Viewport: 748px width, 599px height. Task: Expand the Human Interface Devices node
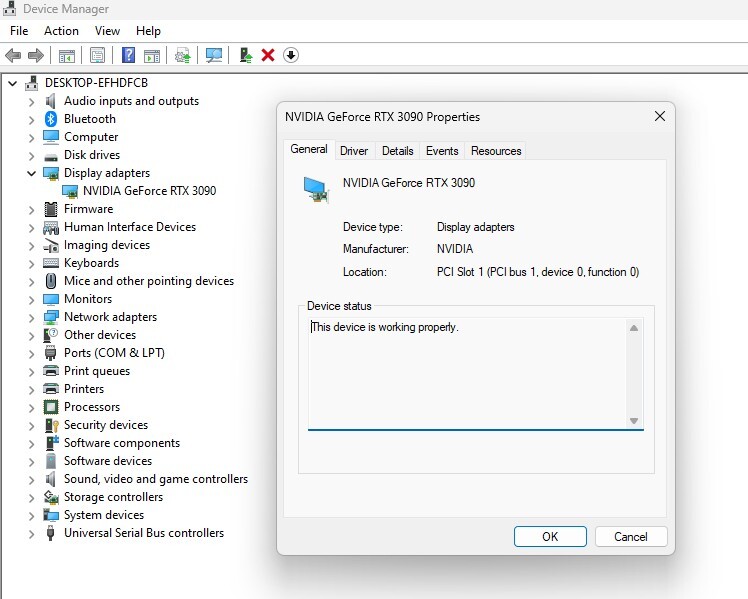(31, 227)
